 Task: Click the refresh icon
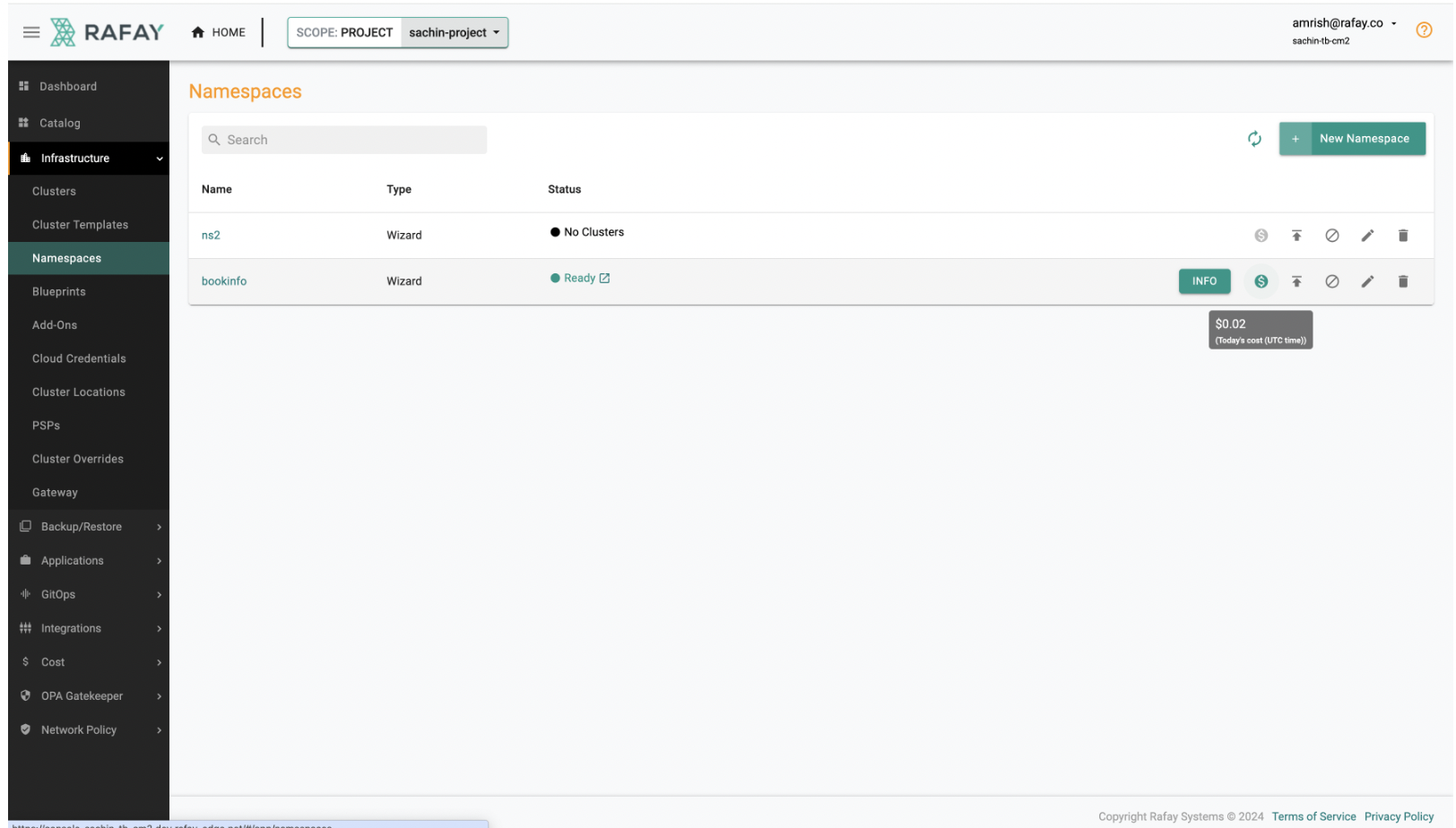point(1254,139)
